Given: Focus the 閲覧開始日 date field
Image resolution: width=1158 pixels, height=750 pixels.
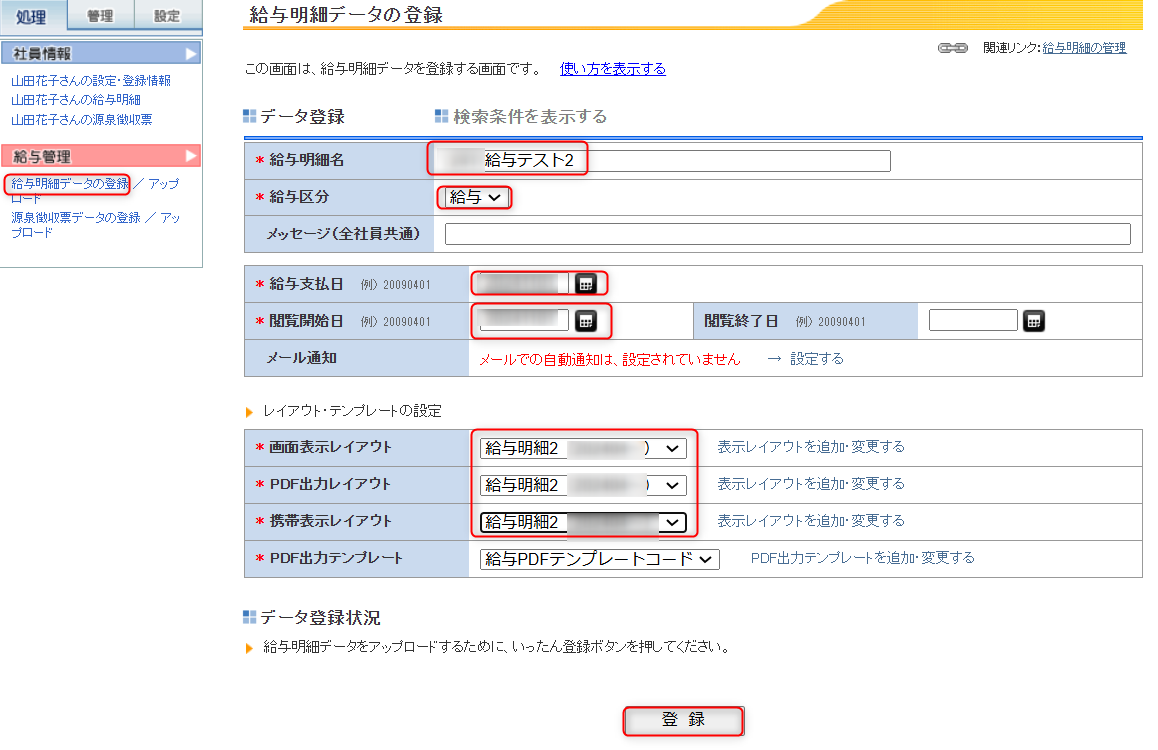Looking at the screenshot, I should tap(524, 320).
